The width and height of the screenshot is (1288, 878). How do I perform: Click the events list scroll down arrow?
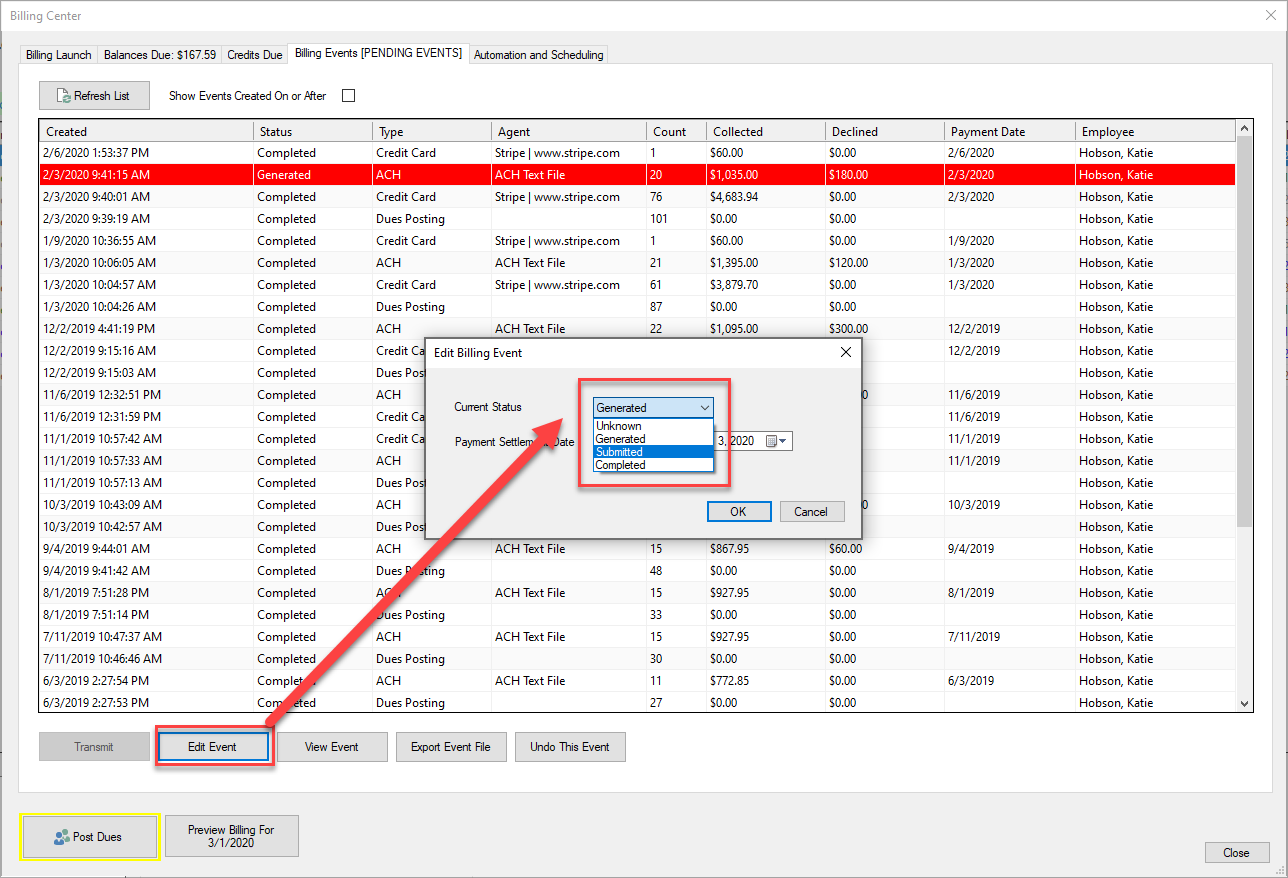(1245, 704)
